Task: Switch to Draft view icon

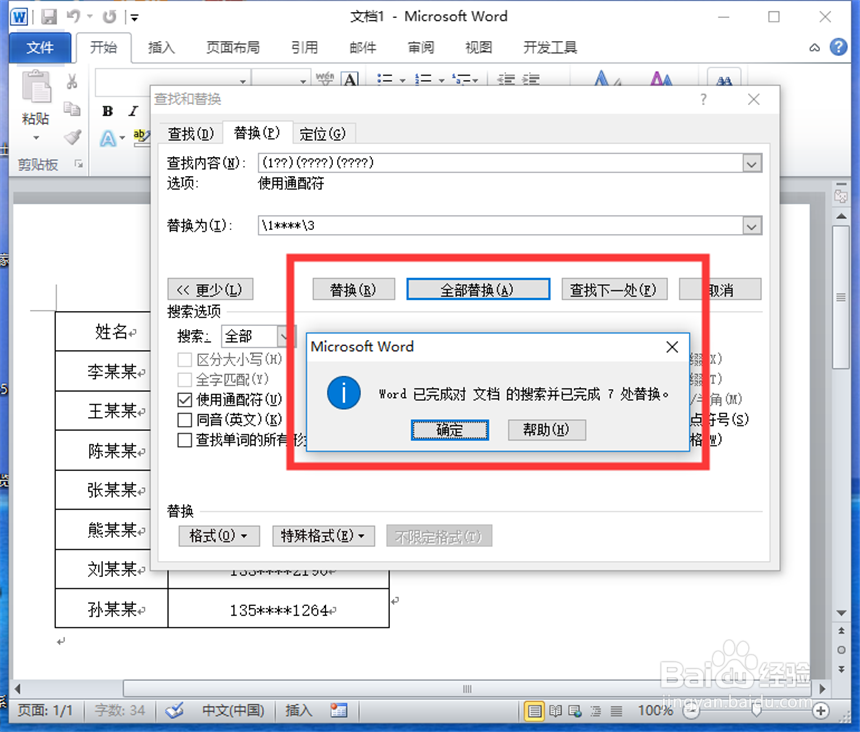Action: tap(616, 711)
